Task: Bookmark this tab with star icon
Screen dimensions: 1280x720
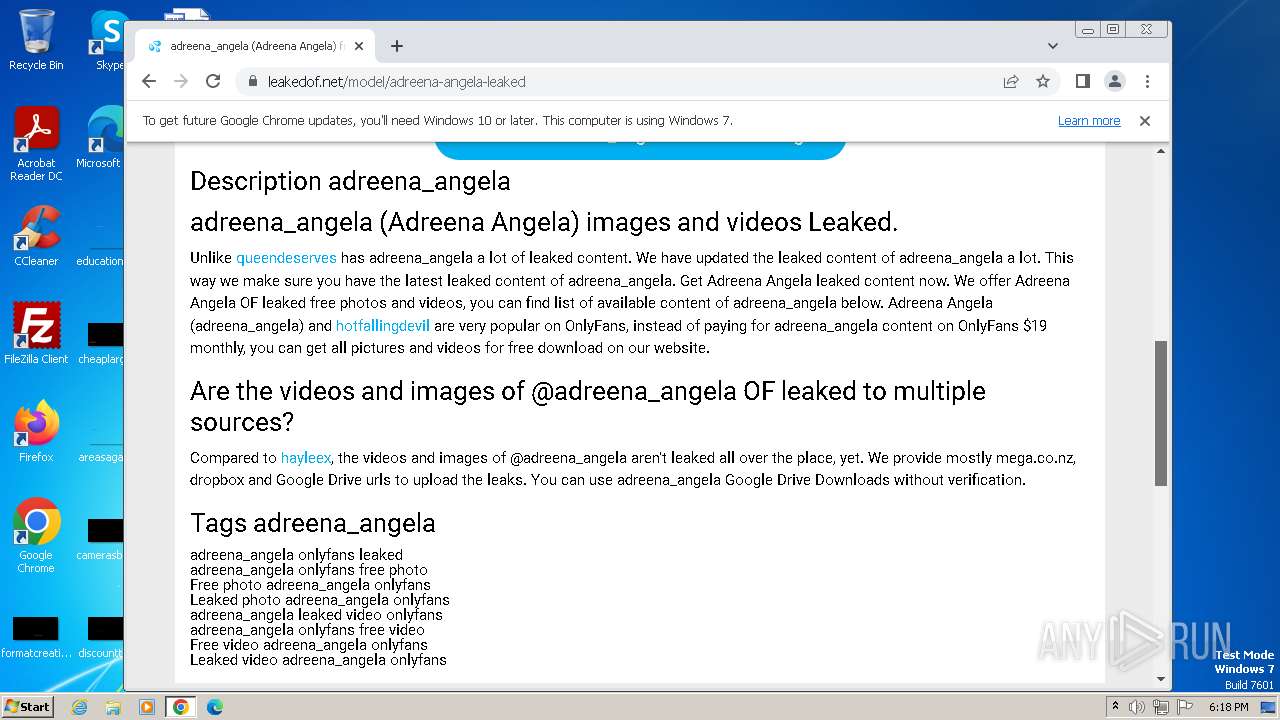Action: 1043,81
